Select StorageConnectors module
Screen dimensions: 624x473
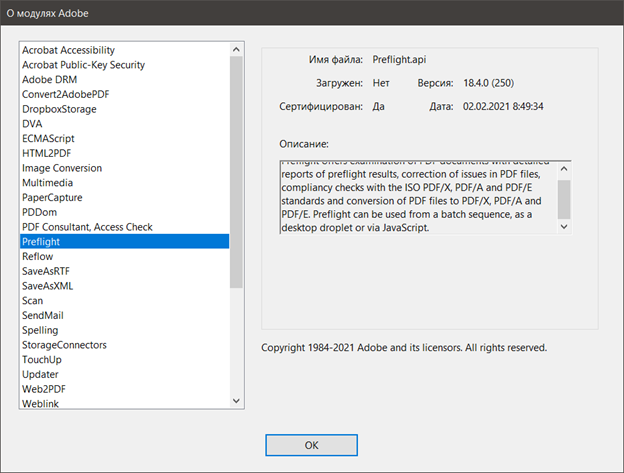[125, 345]
